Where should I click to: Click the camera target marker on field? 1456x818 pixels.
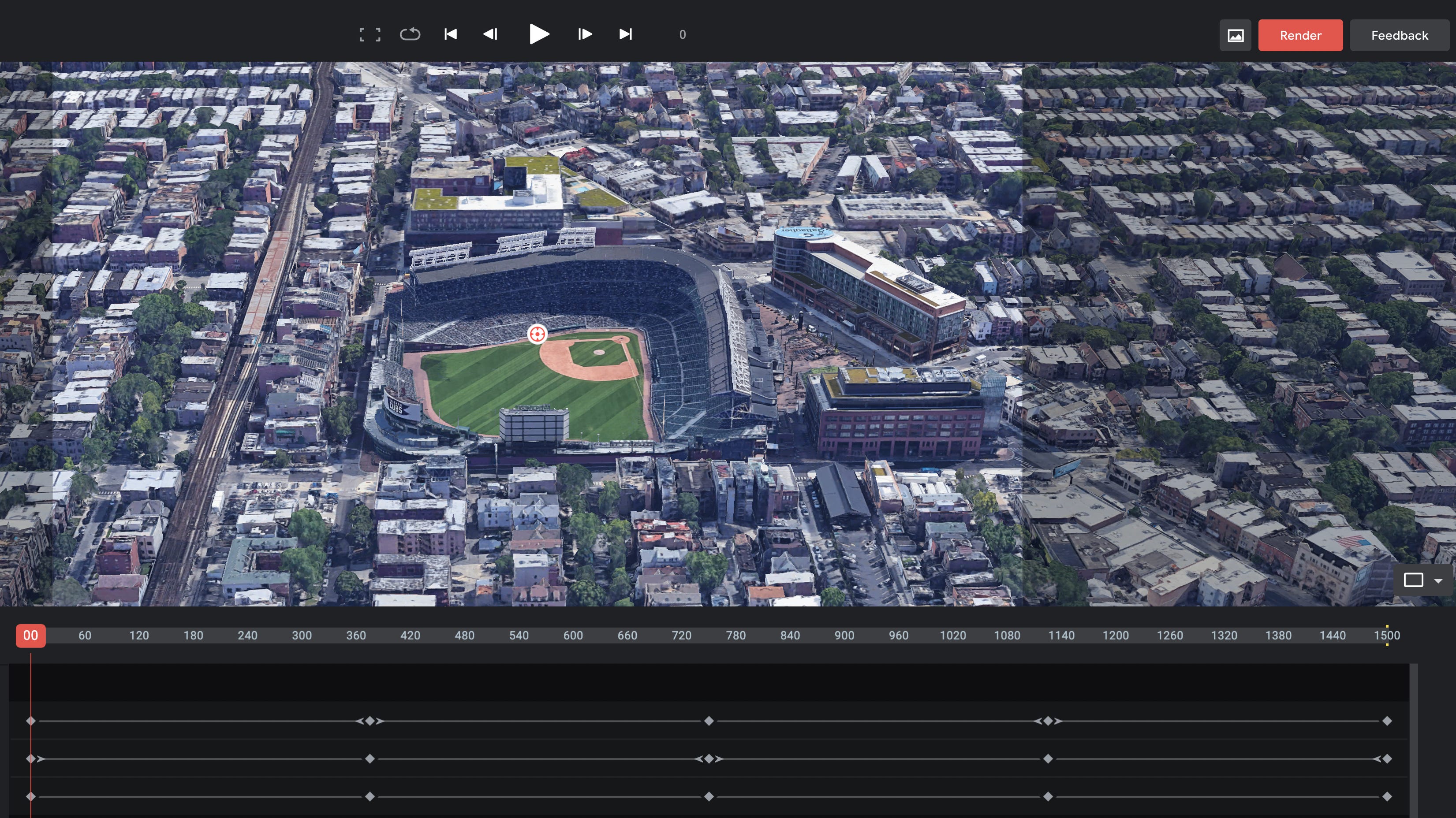click(537, 334)
